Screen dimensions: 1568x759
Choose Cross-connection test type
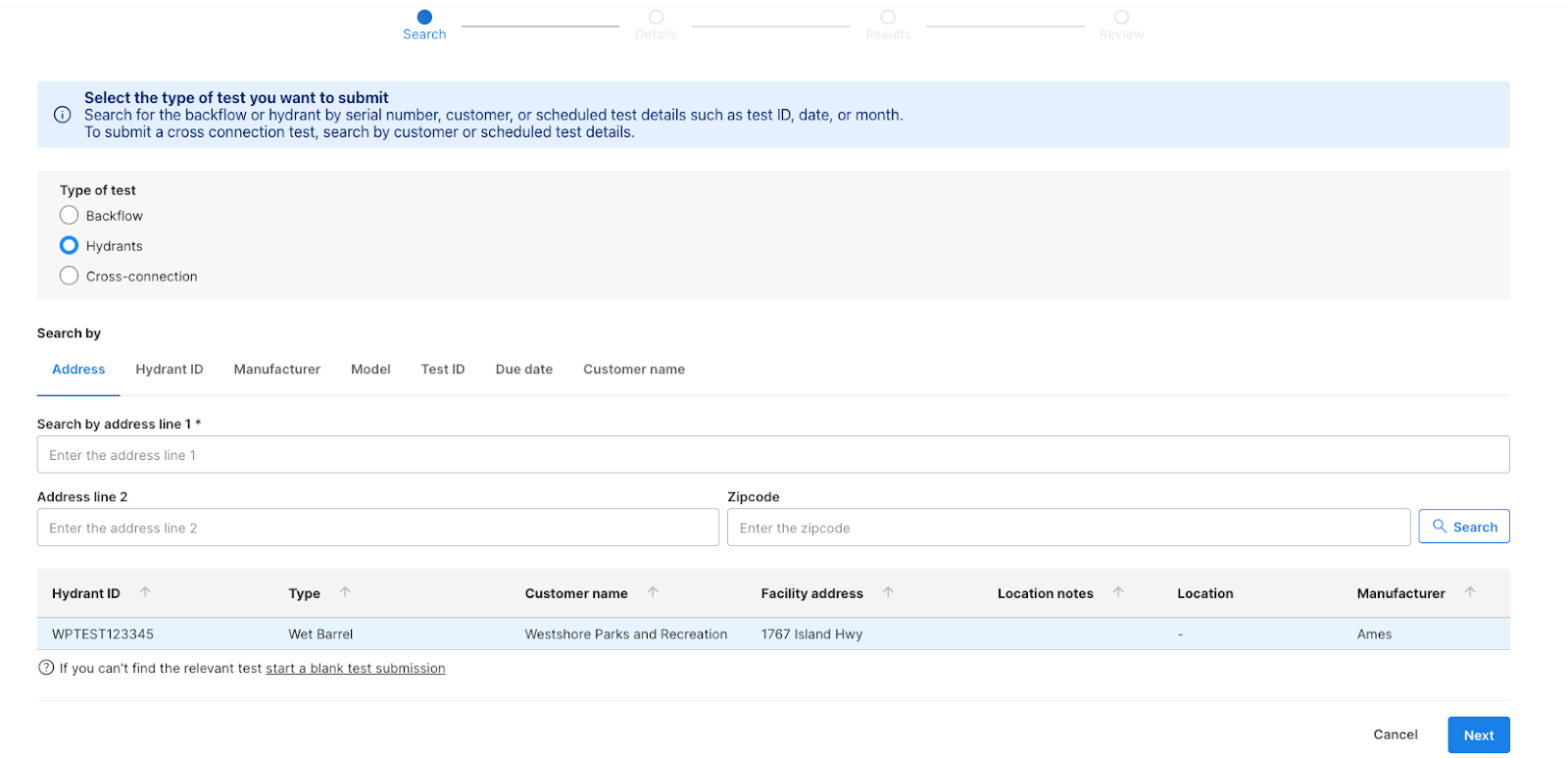click(70, 277)
